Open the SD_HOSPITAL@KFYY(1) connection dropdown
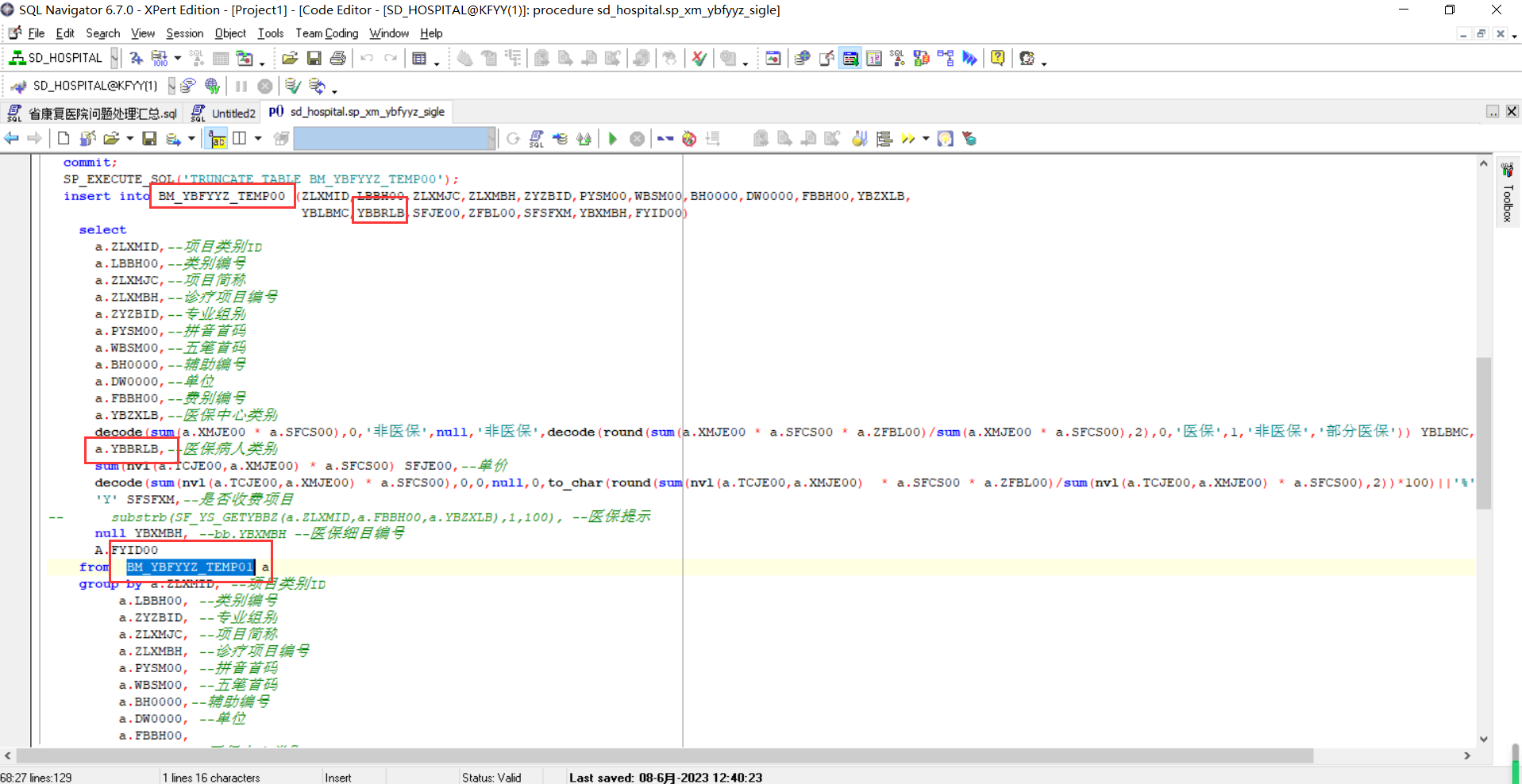 pyautogui.click(x=171, y=86)
